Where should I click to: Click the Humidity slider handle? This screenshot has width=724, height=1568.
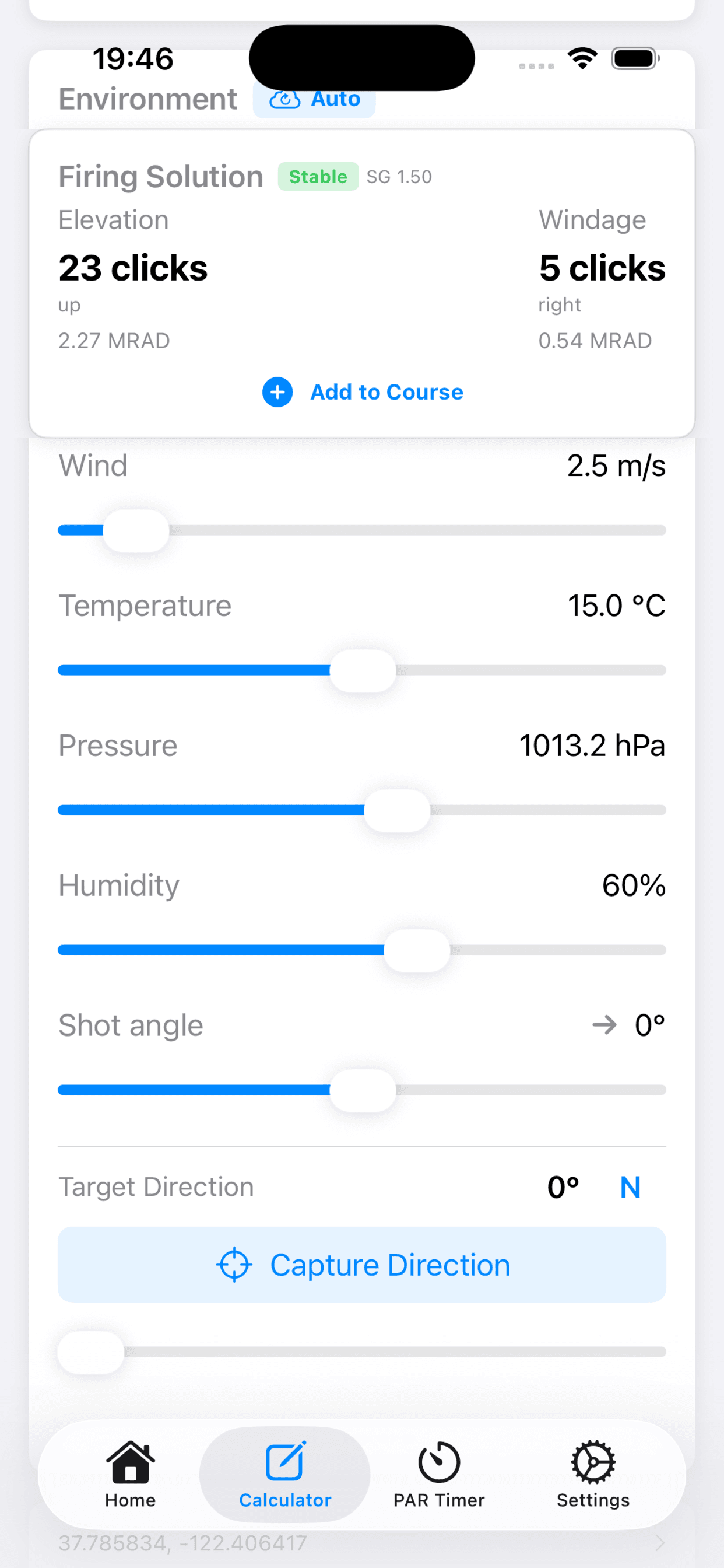417,951
